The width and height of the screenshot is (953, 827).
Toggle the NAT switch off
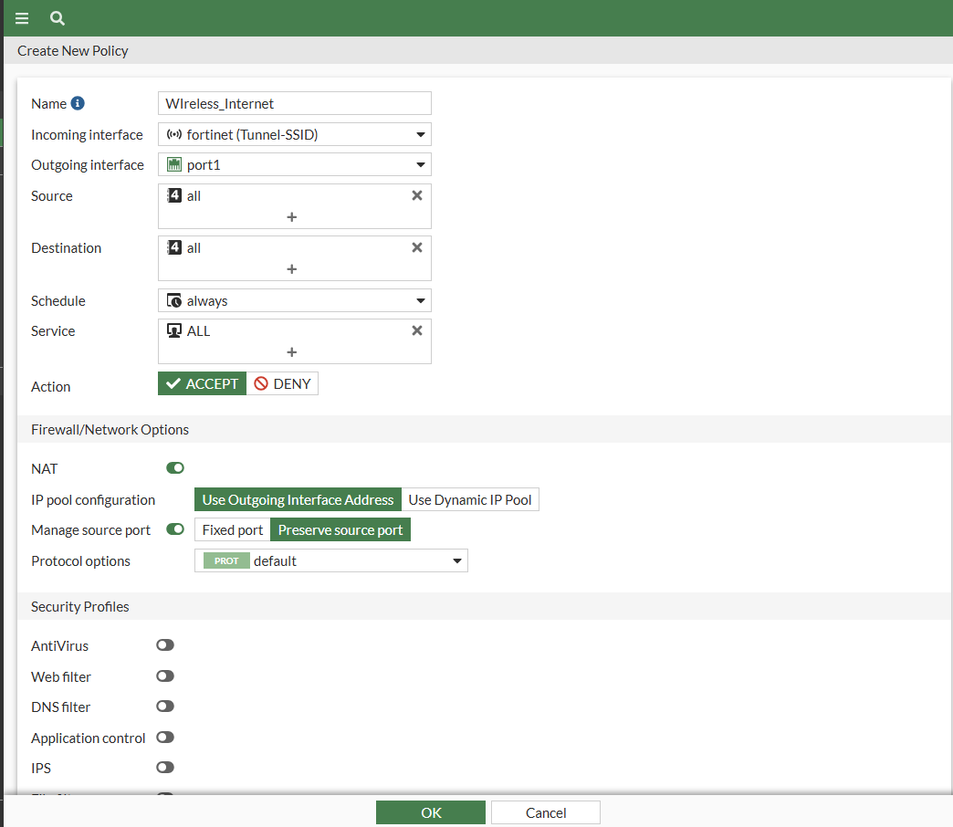[x=175, y=468]
